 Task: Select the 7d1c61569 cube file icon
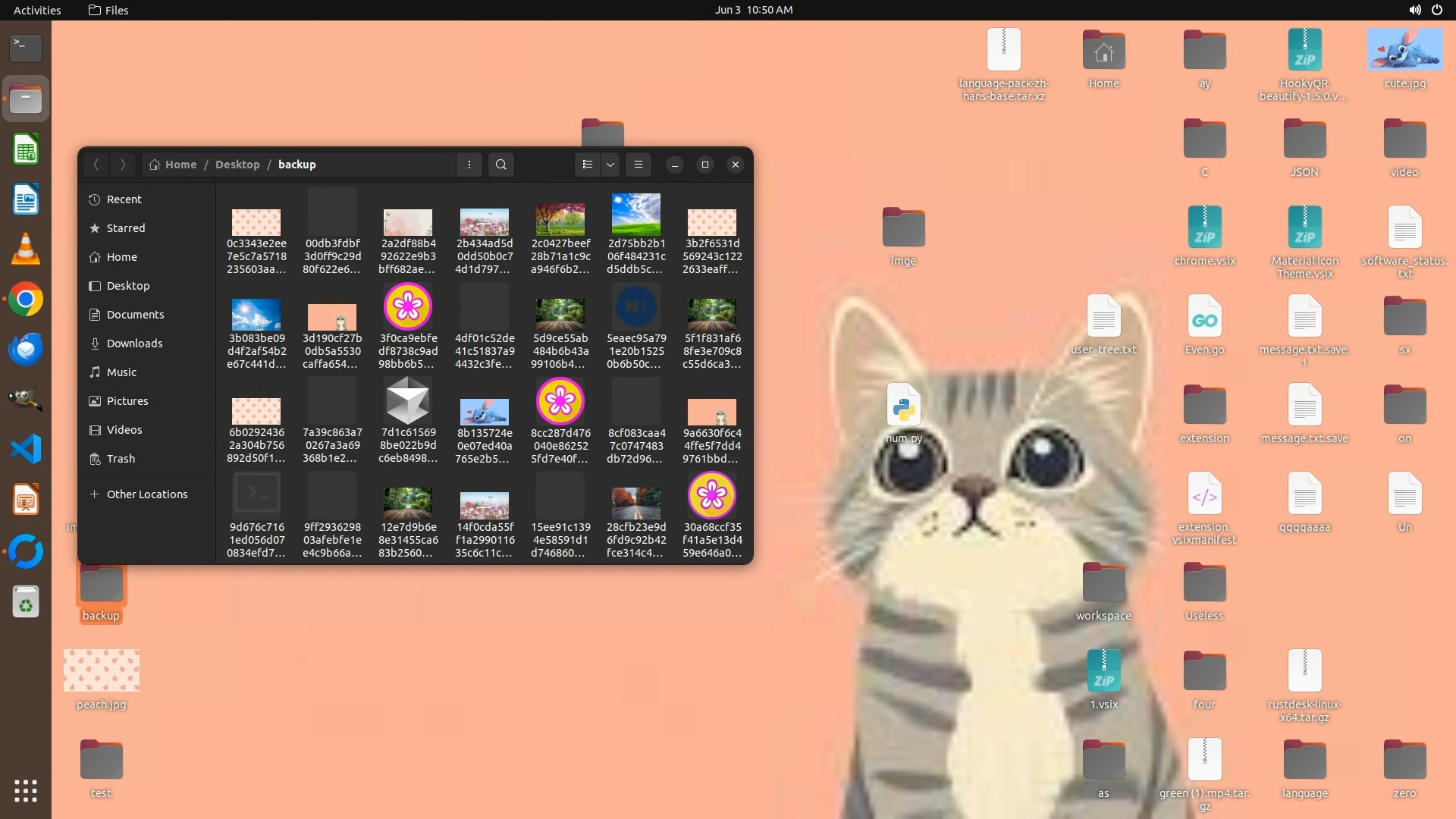pos(408,402)
